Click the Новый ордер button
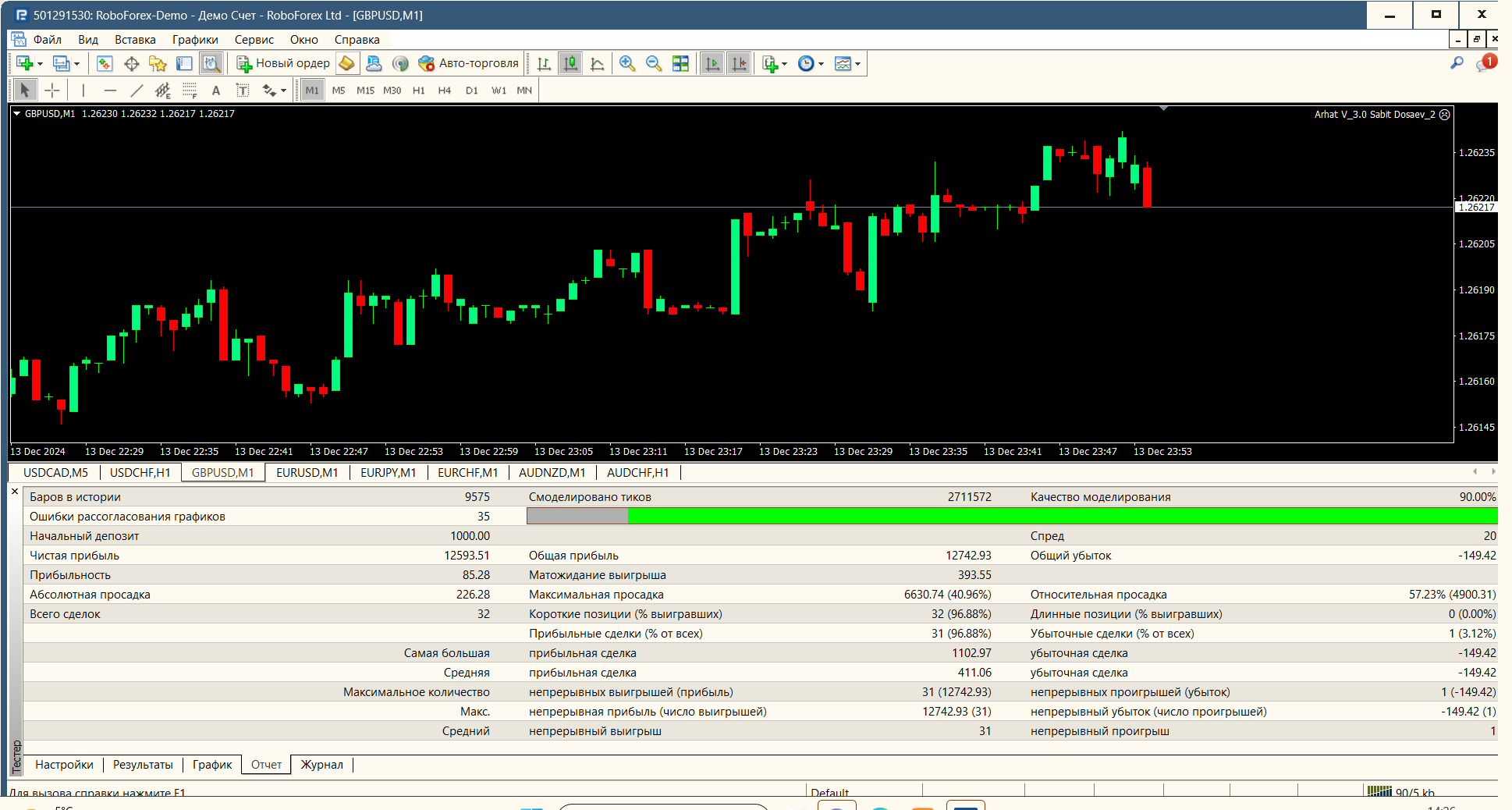1512x810 pixels. point(283,63)
